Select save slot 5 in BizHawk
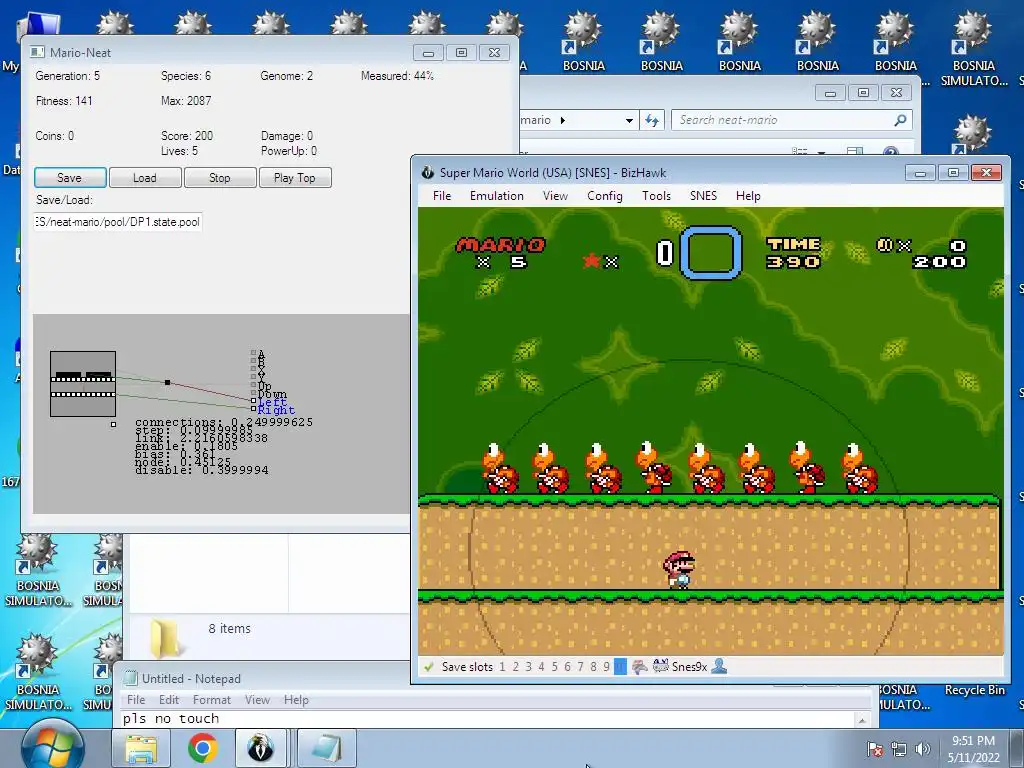 click(554, 667)
